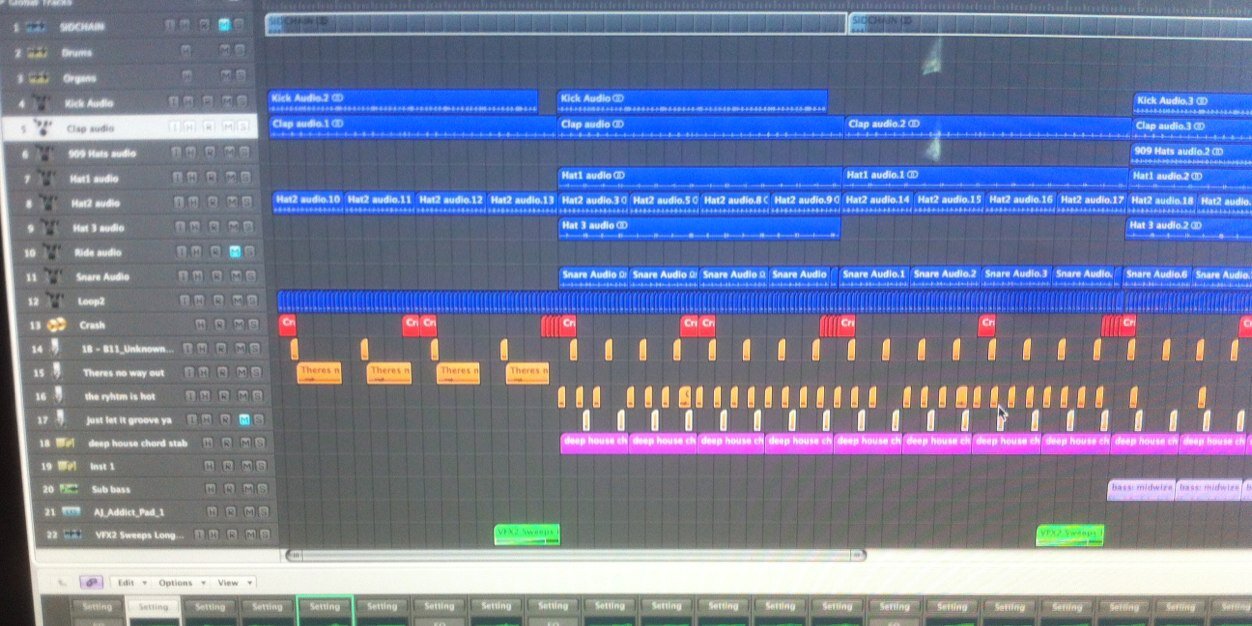Click the Inst 1 keyboard icon
Screen dimensions: 1252x626
pos(66,466)
